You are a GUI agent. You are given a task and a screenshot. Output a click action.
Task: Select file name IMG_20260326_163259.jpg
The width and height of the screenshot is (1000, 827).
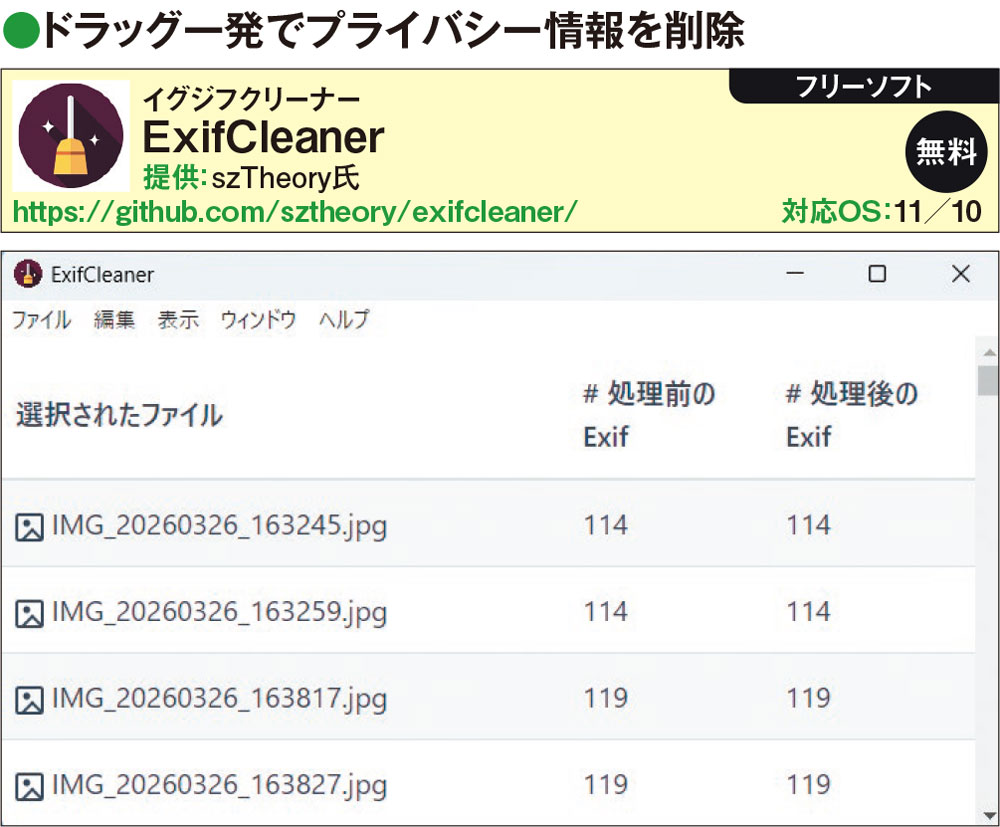[x=219, y=613]
